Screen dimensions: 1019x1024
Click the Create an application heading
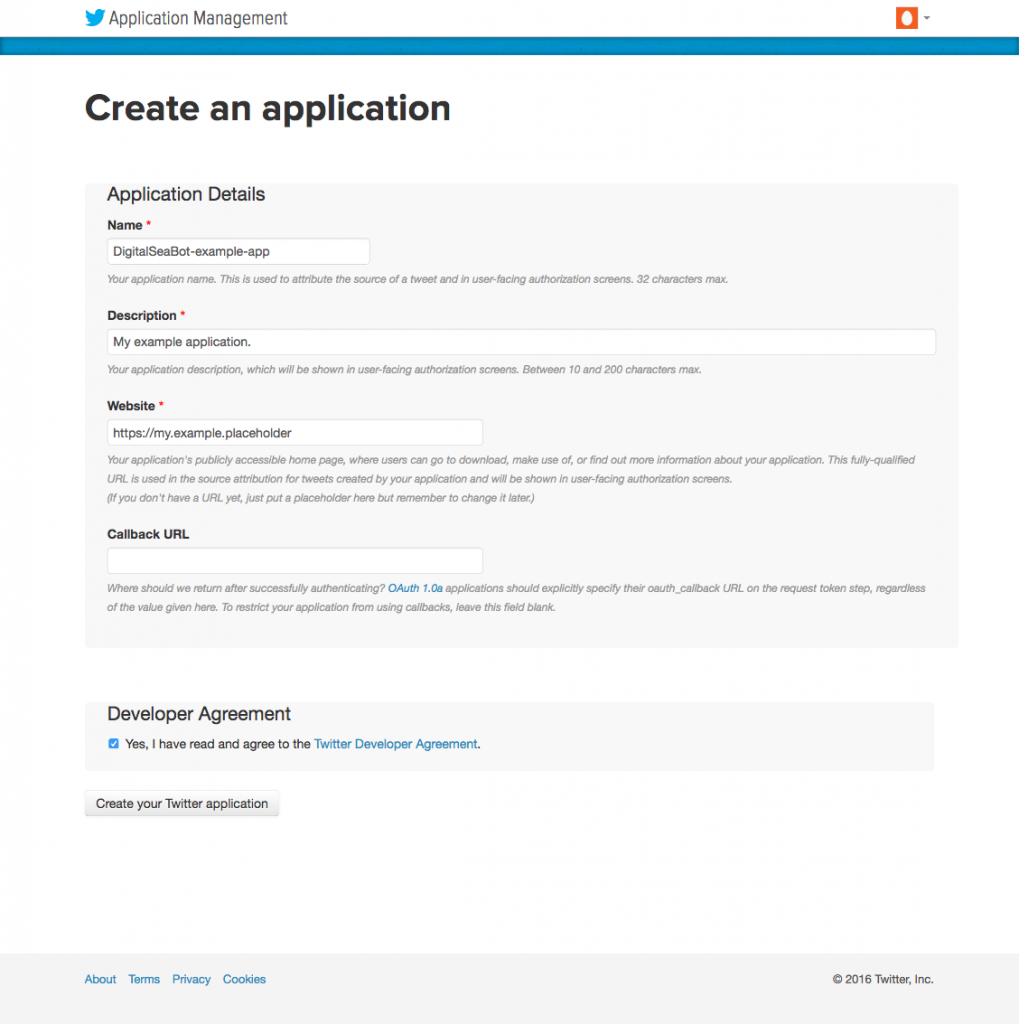pos(268,108)
